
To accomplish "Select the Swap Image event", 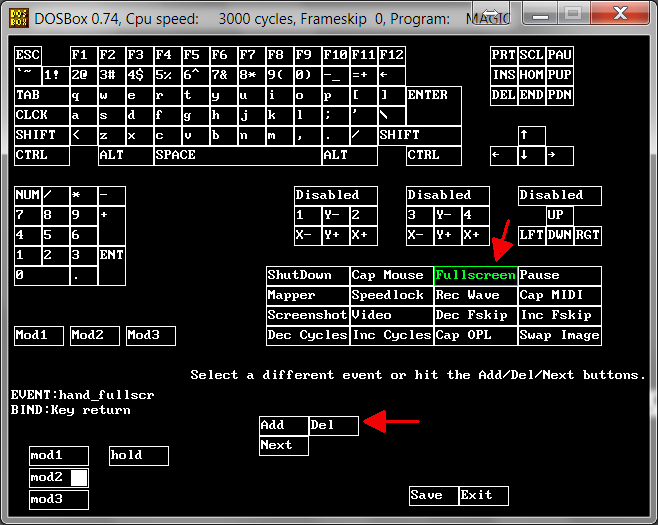I will click(560, 336).
